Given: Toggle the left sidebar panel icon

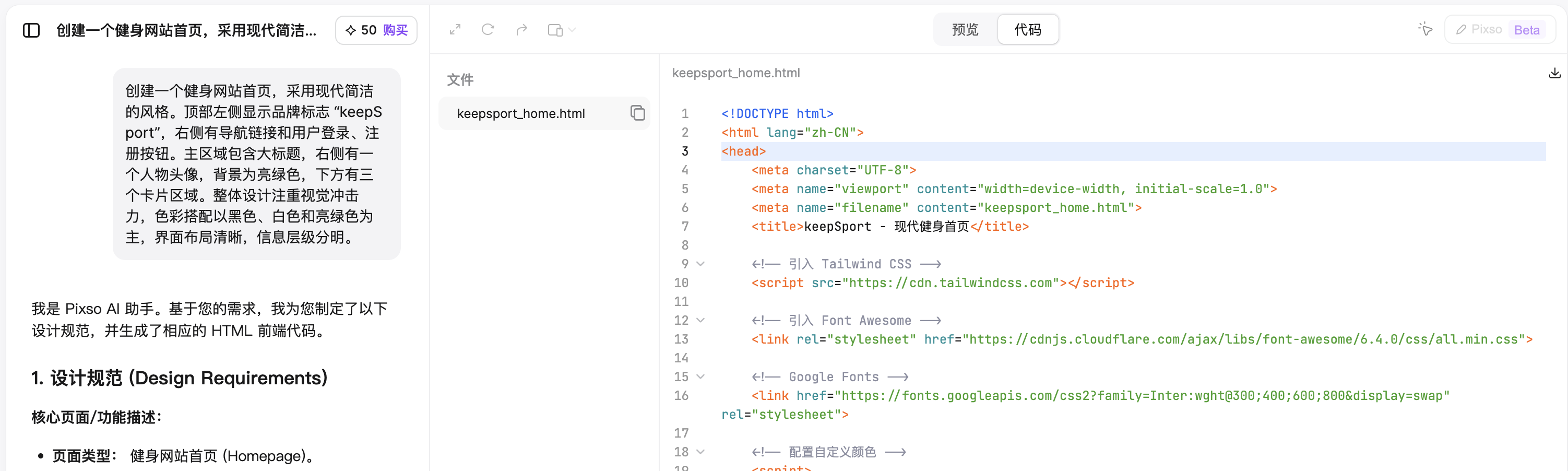Looking at the screenshot, I should (31, 30).
